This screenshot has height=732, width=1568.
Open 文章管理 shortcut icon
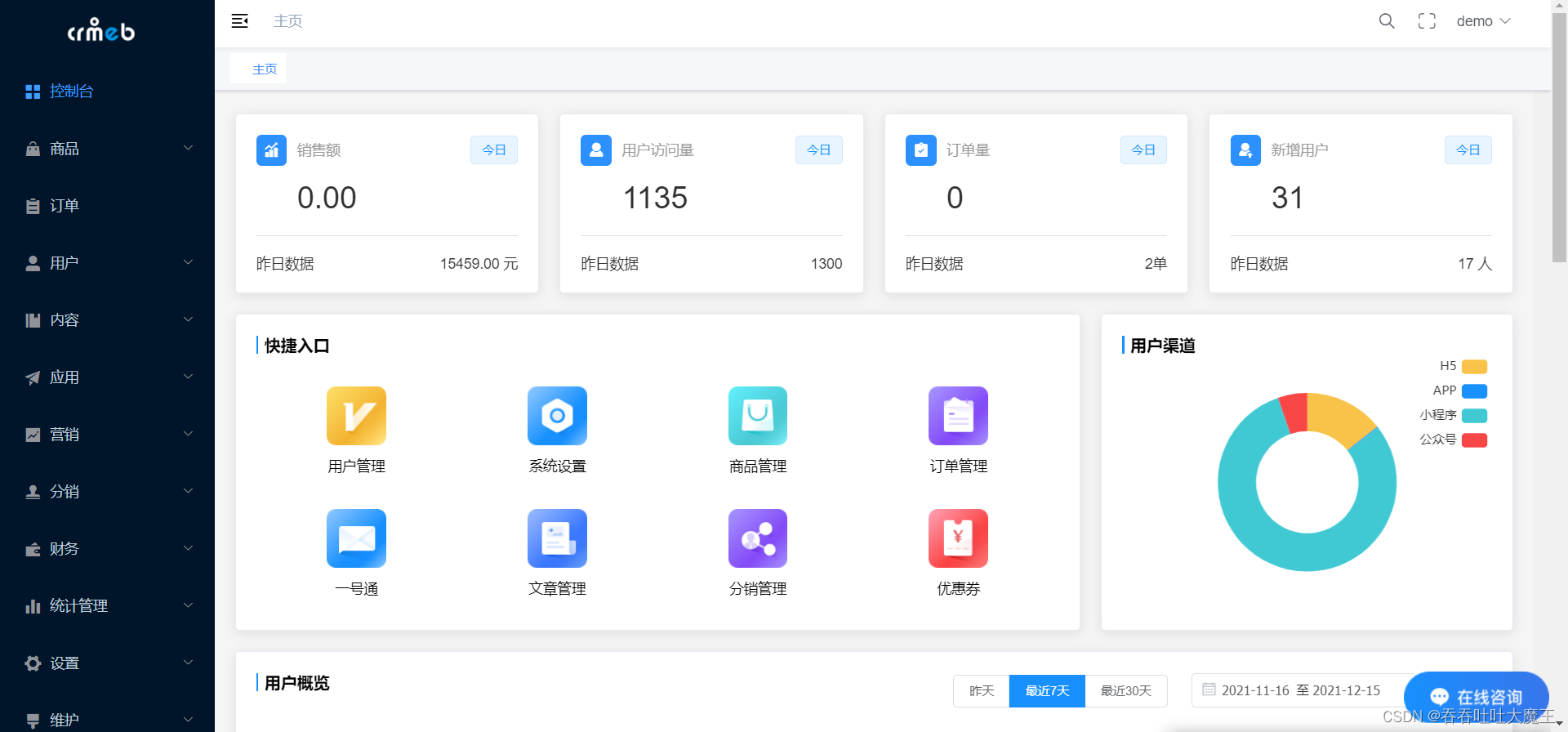tap(557, 538)
